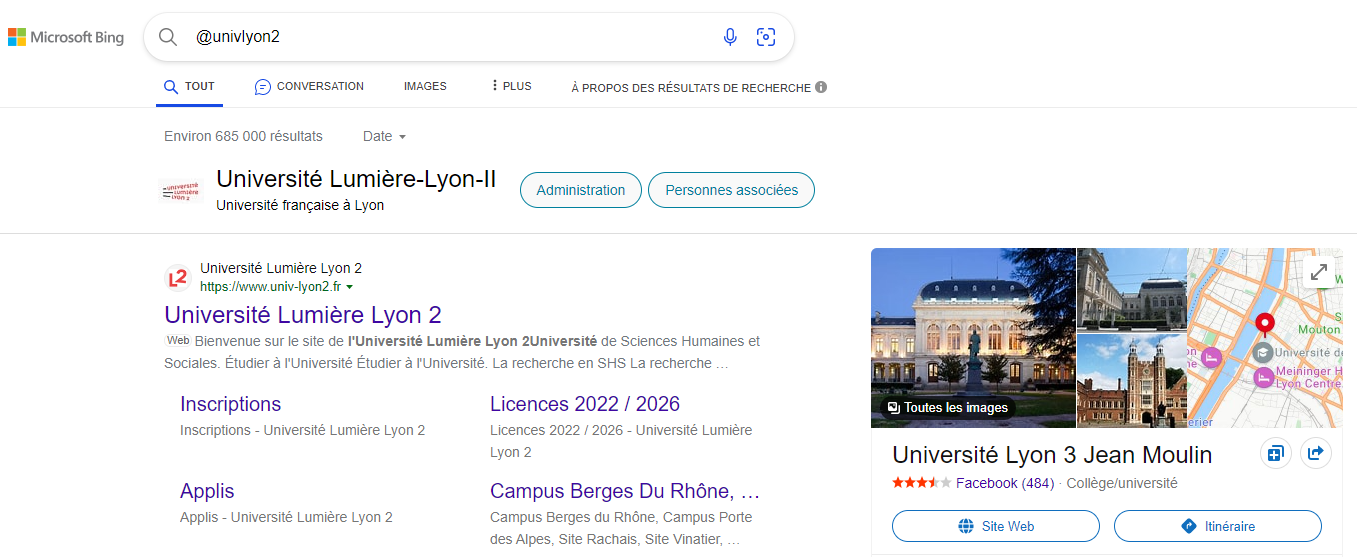Open the Microsoft Bing home logo
The height and width of the screenshot is (557, 1357).
(x=66, y=38)
